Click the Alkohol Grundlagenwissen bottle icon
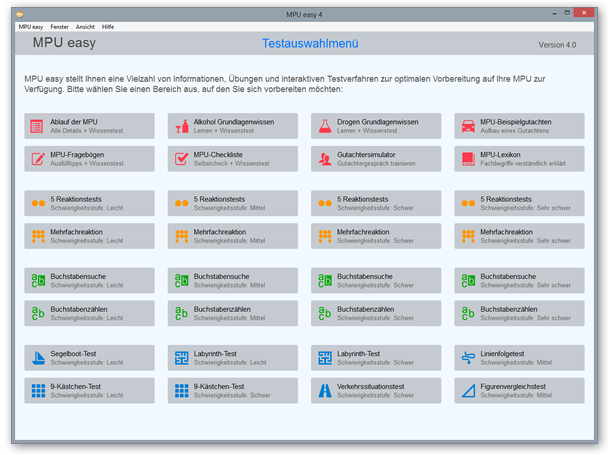The image size is (610, 455). [181, 126]
